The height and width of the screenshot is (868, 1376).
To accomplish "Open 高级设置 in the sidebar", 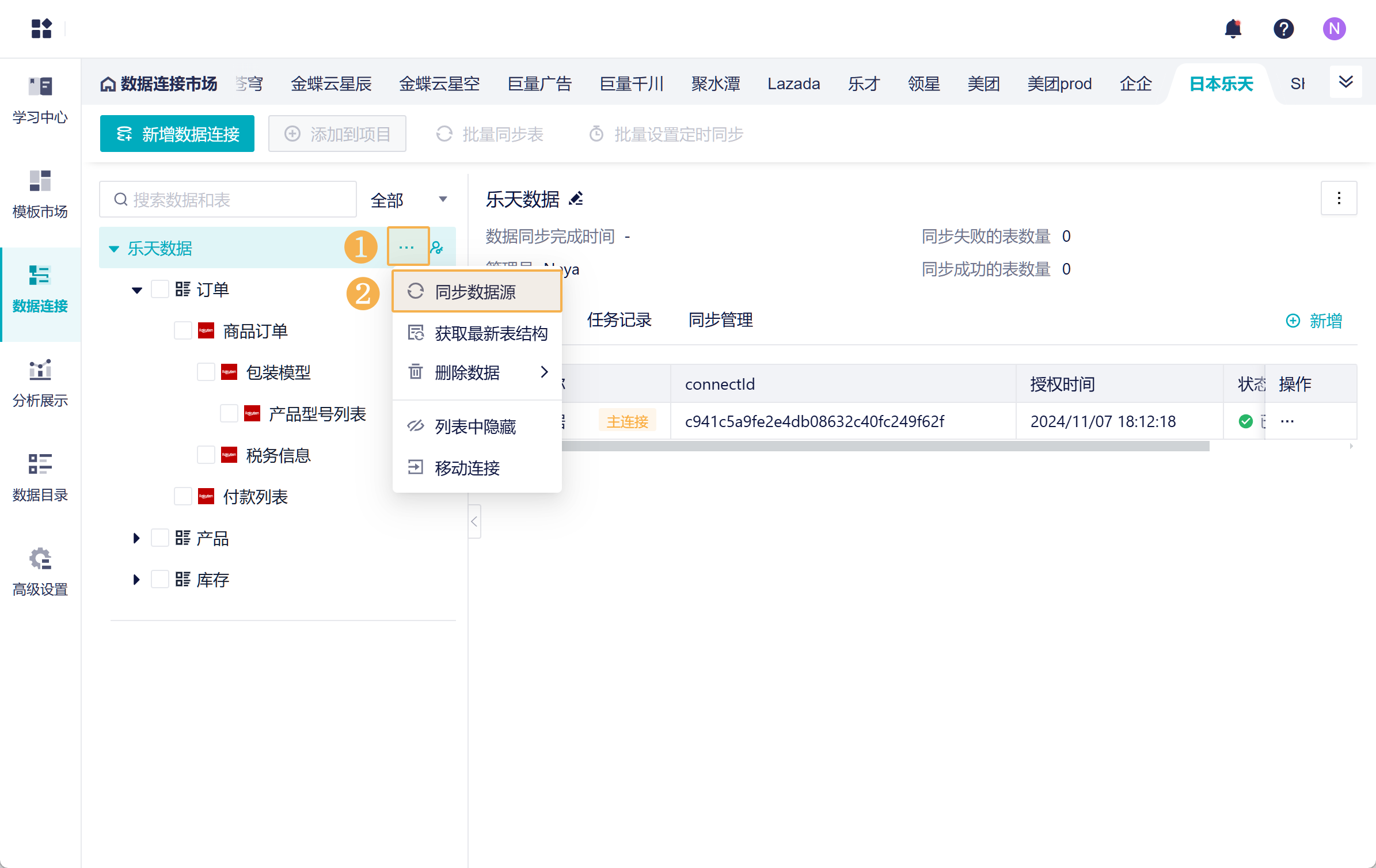I will pos(40,572).
